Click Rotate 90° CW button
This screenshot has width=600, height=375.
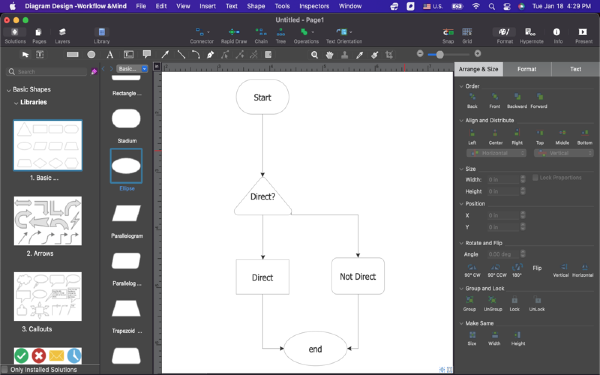[x=472, y=270]
